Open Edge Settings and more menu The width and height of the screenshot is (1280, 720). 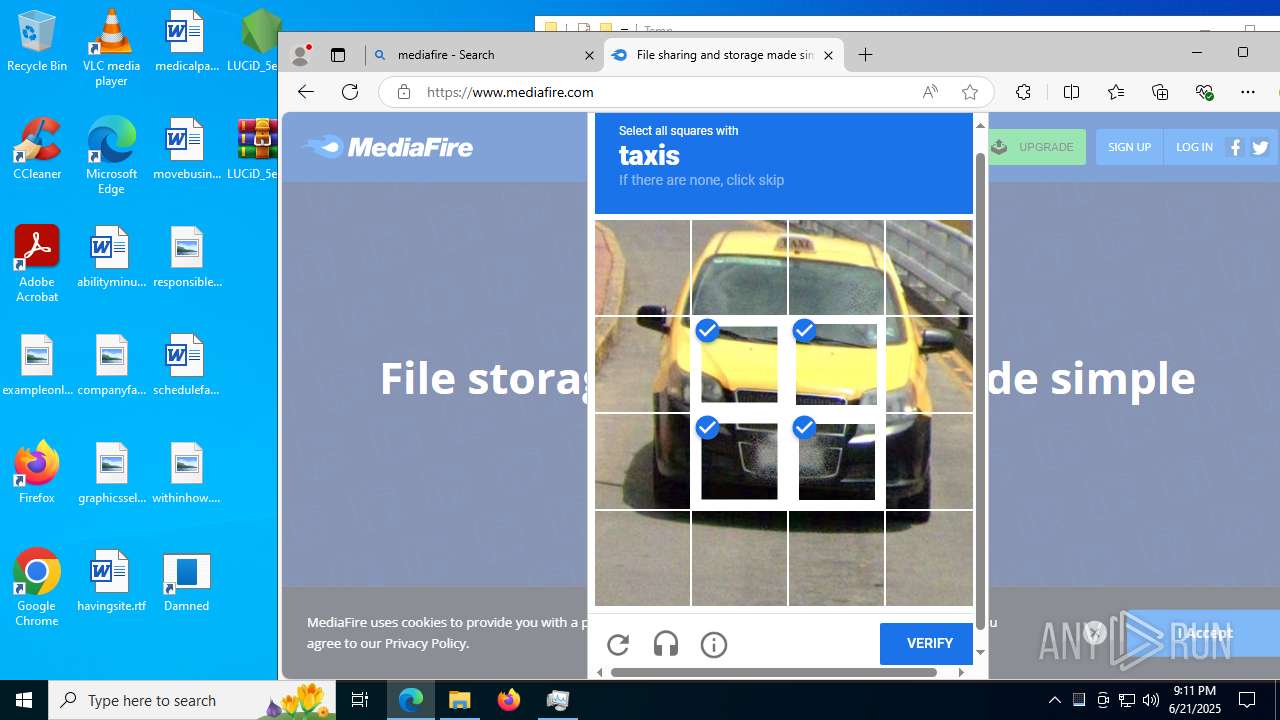(1248, 92)
